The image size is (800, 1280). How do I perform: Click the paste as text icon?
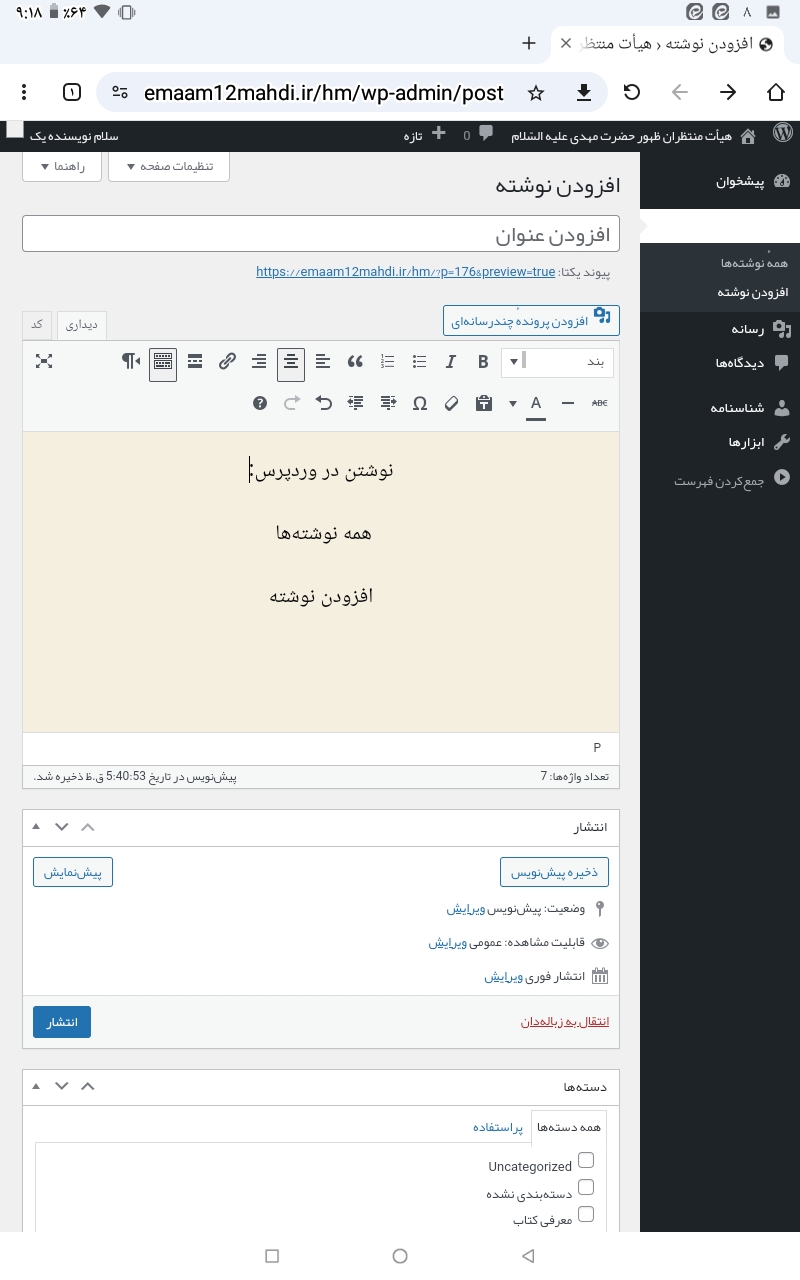(484, 403)
